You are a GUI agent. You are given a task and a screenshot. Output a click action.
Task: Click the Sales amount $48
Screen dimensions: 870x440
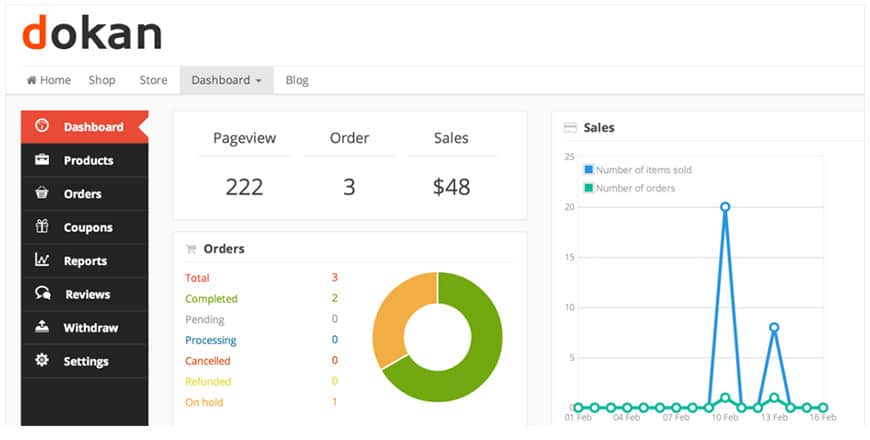pyautogui.click(x=451, y=187)
